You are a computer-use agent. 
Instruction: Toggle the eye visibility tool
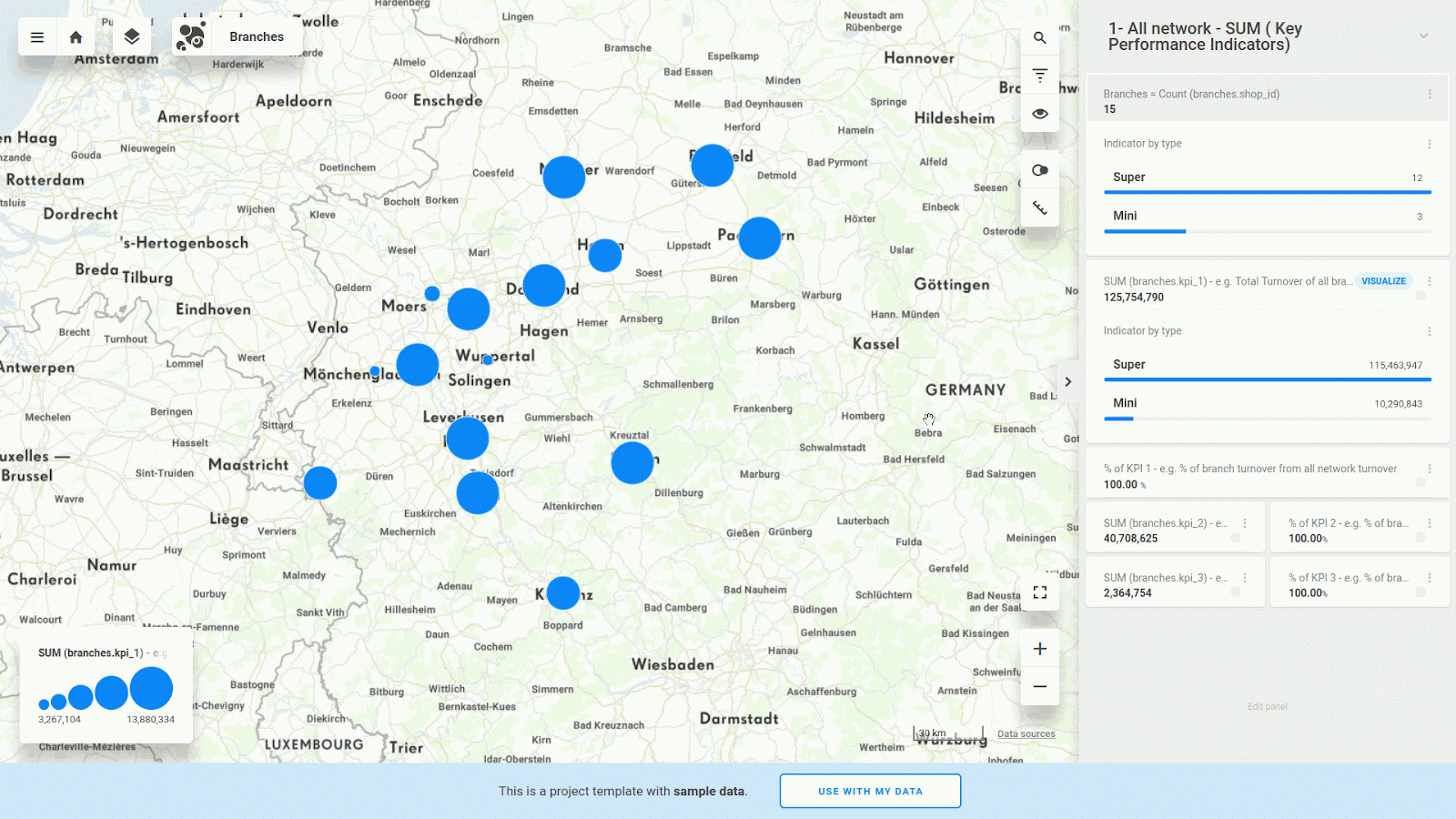[x=1040, y=114]
